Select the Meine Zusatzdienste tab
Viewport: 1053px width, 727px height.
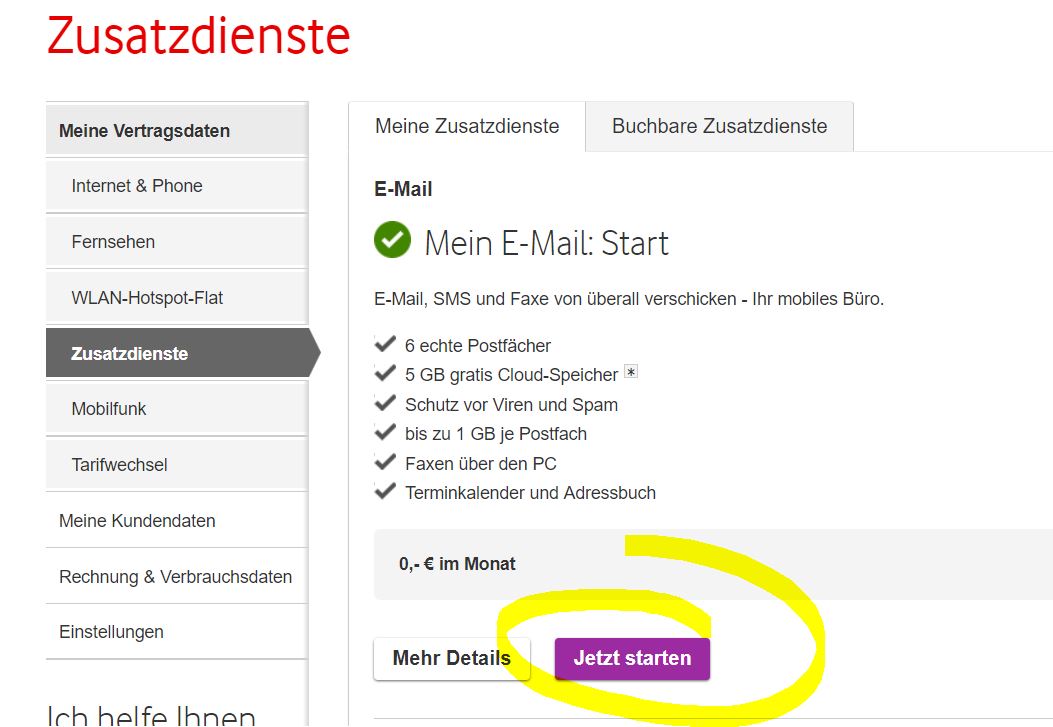[x=467, y=126]
